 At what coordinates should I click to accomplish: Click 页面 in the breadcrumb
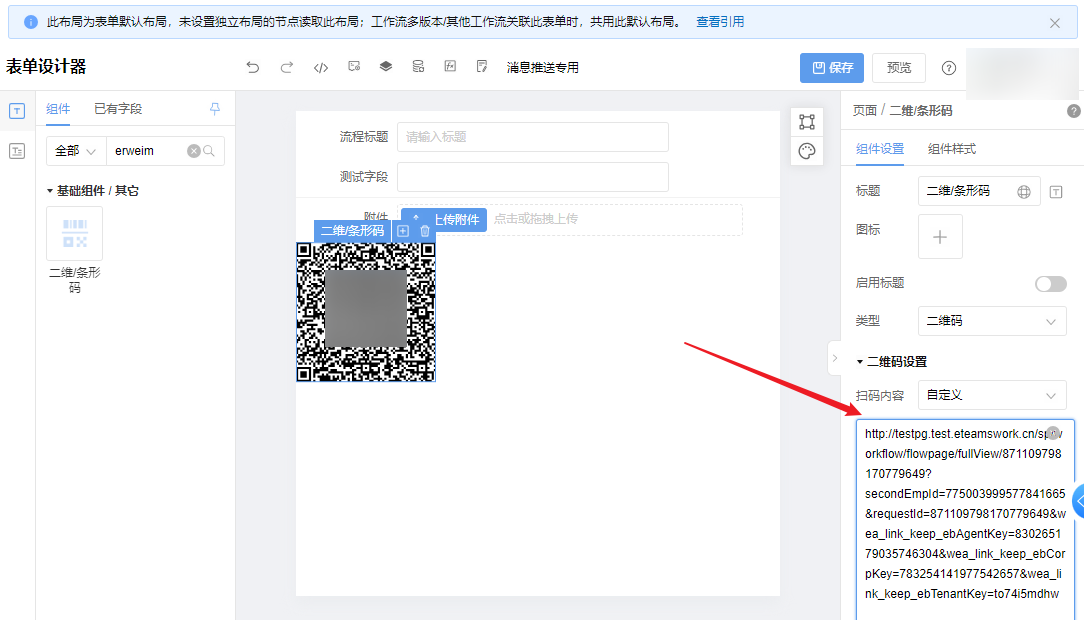coord(865,111)
